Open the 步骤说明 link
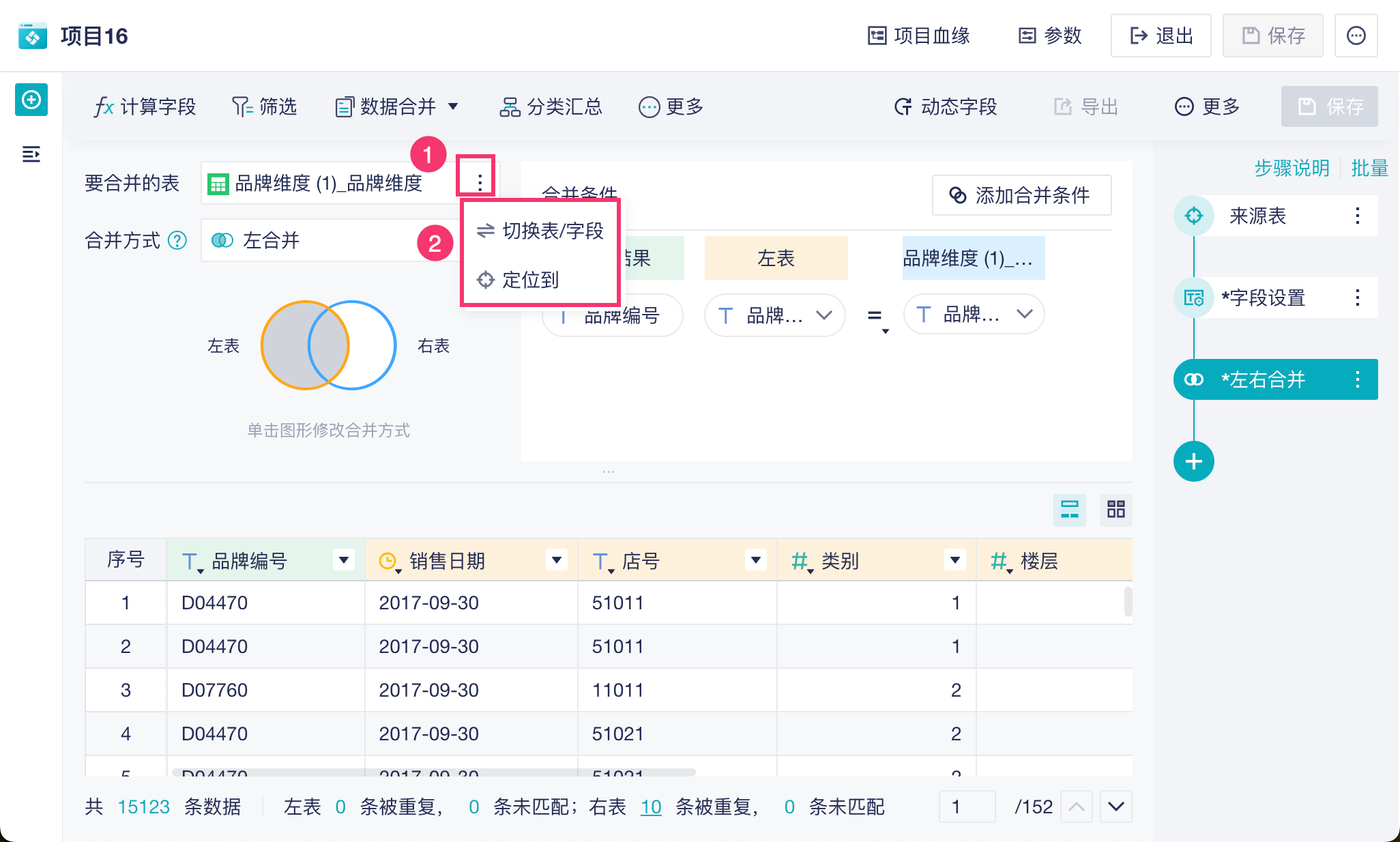 1292,168
